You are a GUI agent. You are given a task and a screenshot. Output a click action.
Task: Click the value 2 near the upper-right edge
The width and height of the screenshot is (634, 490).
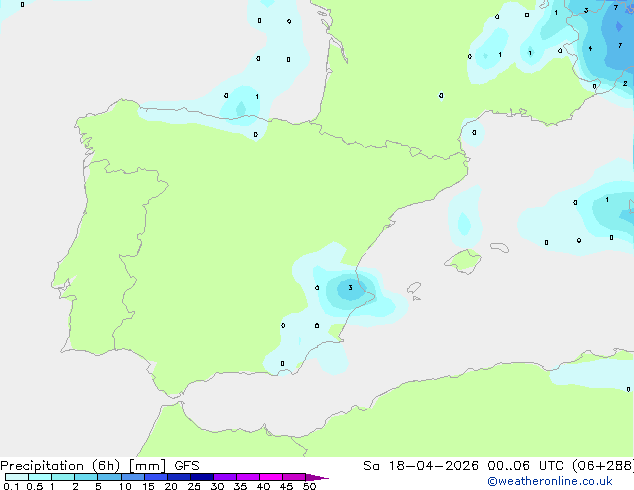[x=625, y=83]
